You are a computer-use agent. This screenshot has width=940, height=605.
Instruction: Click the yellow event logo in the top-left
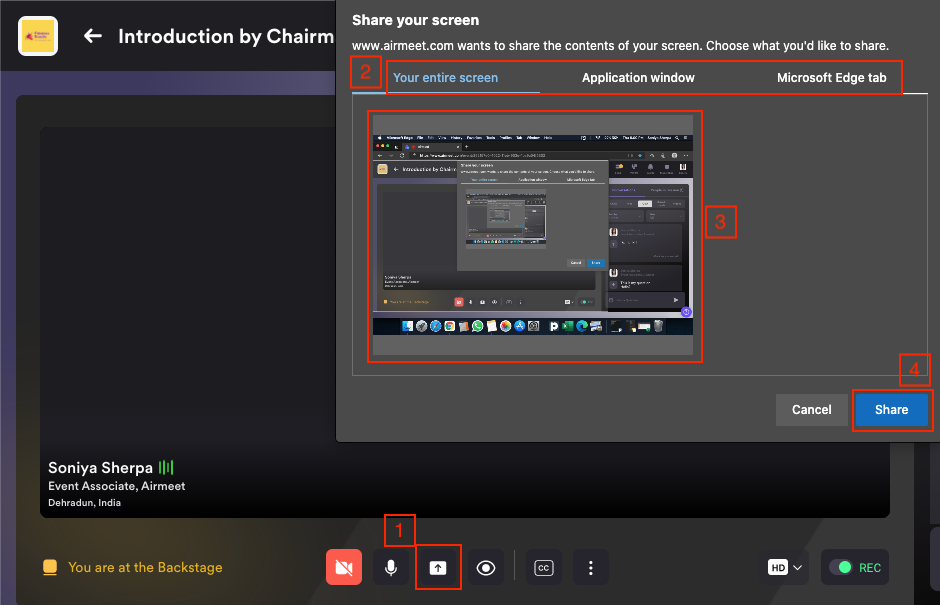click(x=37, y=36)
